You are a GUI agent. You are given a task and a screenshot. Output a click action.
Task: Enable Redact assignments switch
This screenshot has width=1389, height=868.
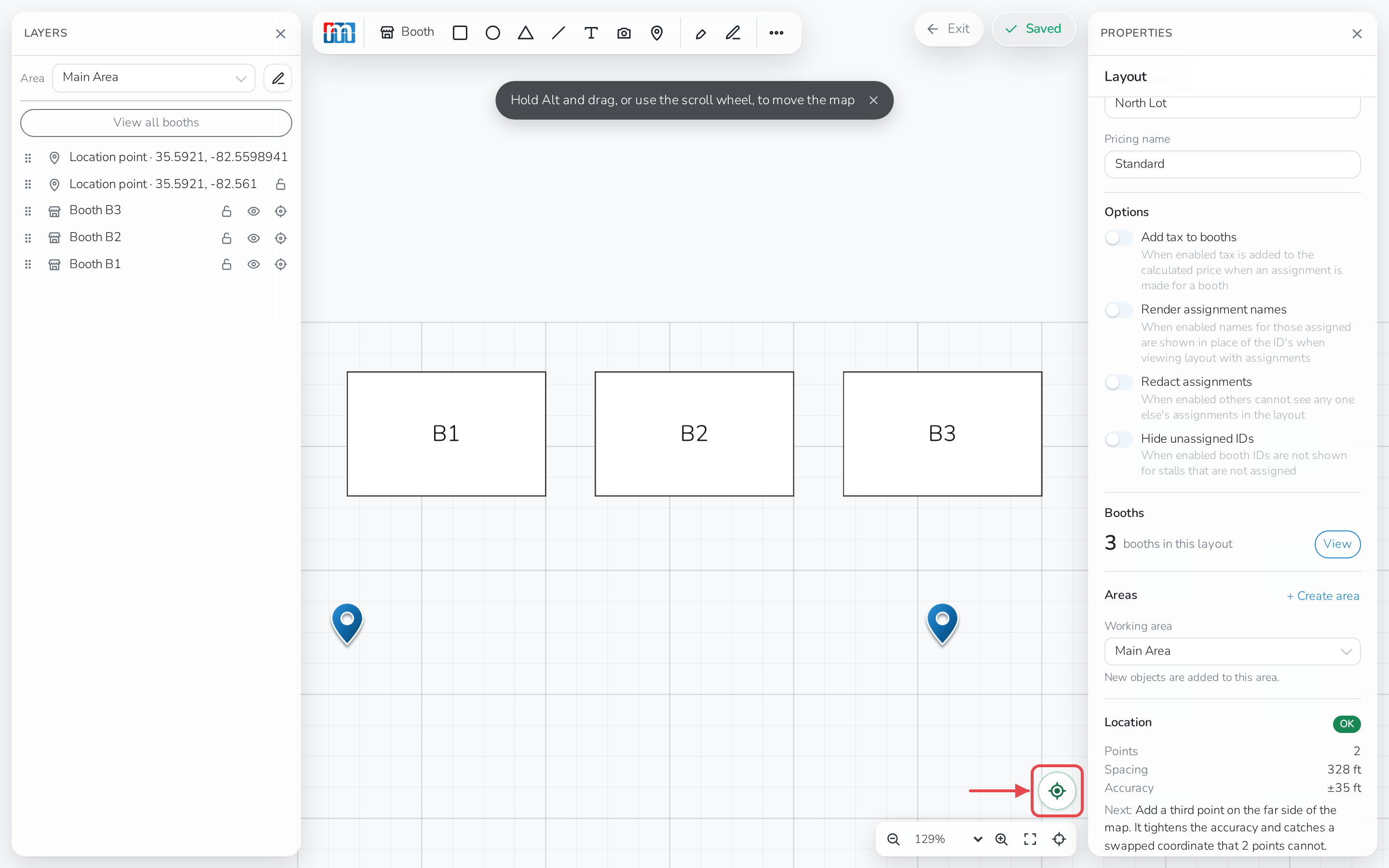point(1118,382)
